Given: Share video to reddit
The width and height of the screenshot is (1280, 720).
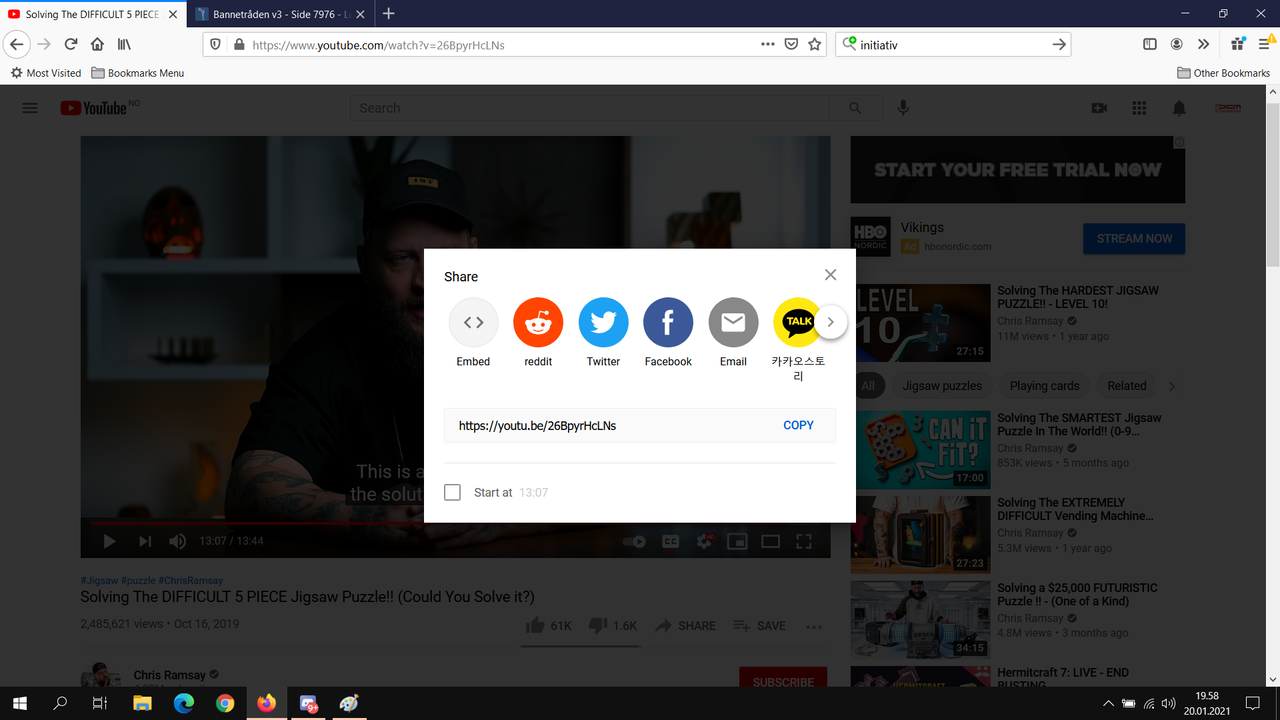Looking at the screenshot, I should 538,323.
